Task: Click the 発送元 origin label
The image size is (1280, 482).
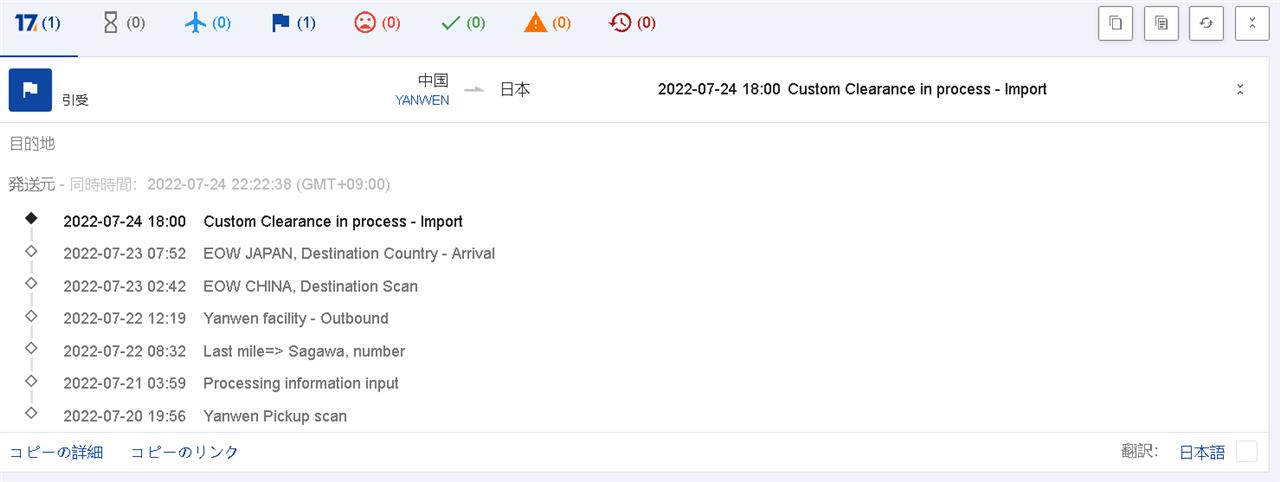Action: point(32,184)
